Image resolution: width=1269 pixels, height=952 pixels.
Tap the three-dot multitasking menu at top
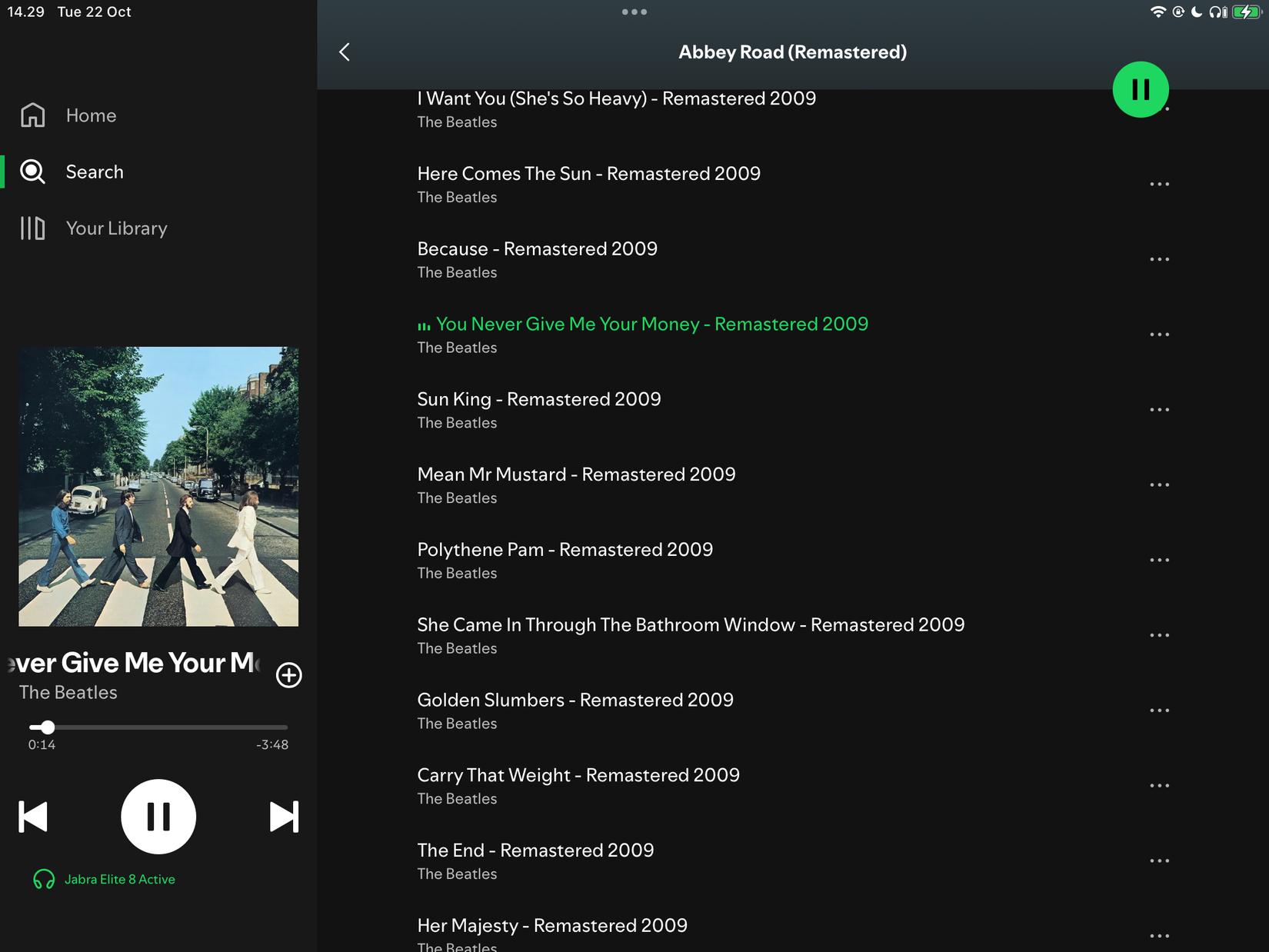pos(634,12)
